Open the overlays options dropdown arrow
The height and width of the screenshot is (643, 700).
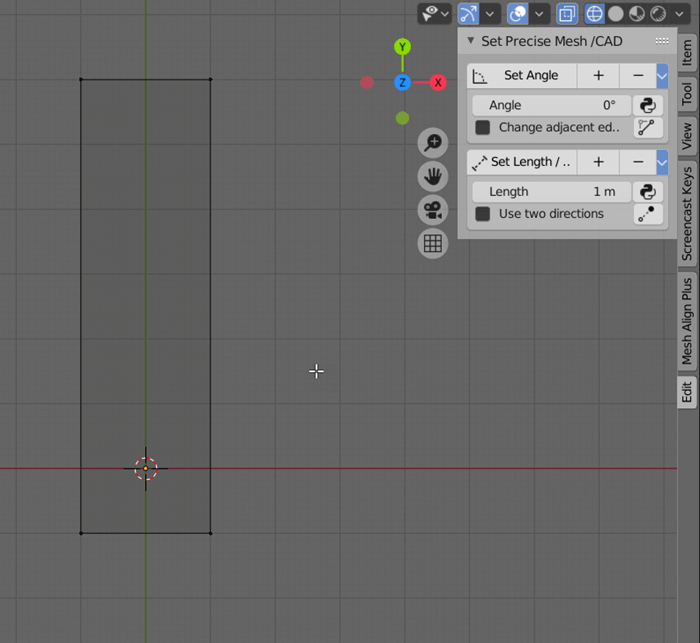point(539,14)
